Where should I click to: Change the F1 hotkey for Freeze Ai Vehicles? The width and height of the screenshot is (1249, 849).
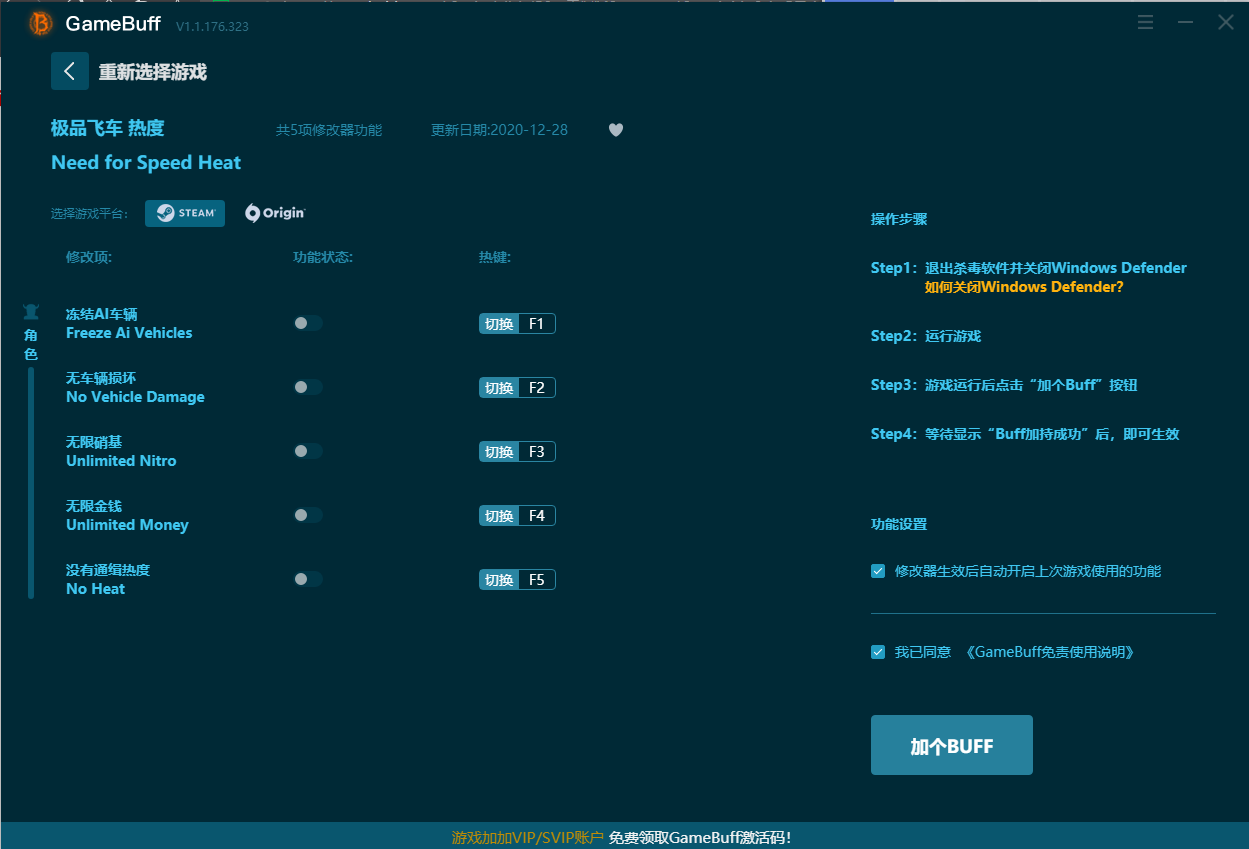pyautogui.click(x=517, y=324)
